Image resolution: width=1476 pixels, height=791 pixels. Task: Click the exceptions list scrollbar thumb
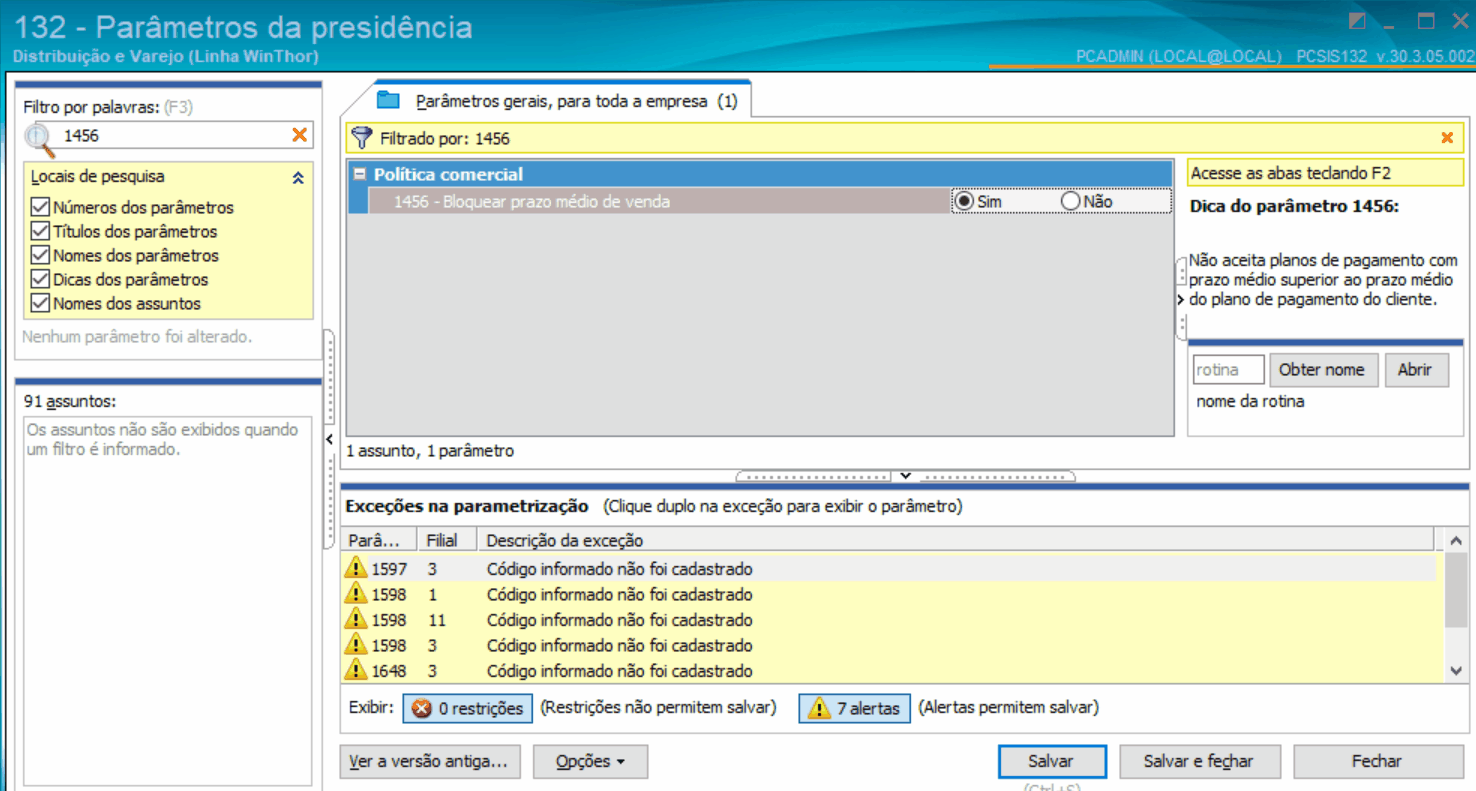point(1455,591)
